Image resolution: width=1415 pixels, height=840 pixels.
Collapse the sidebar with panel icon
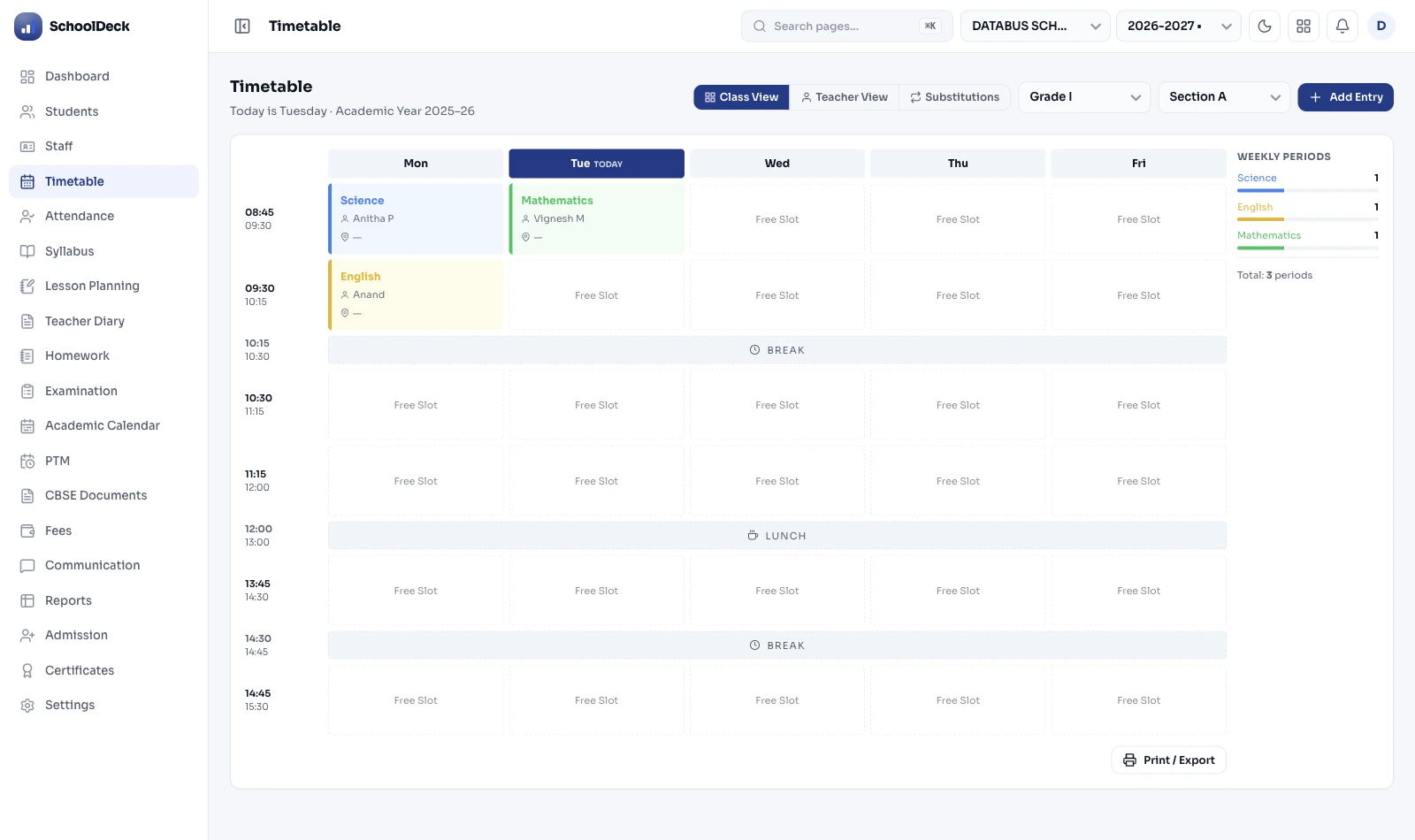242,27
